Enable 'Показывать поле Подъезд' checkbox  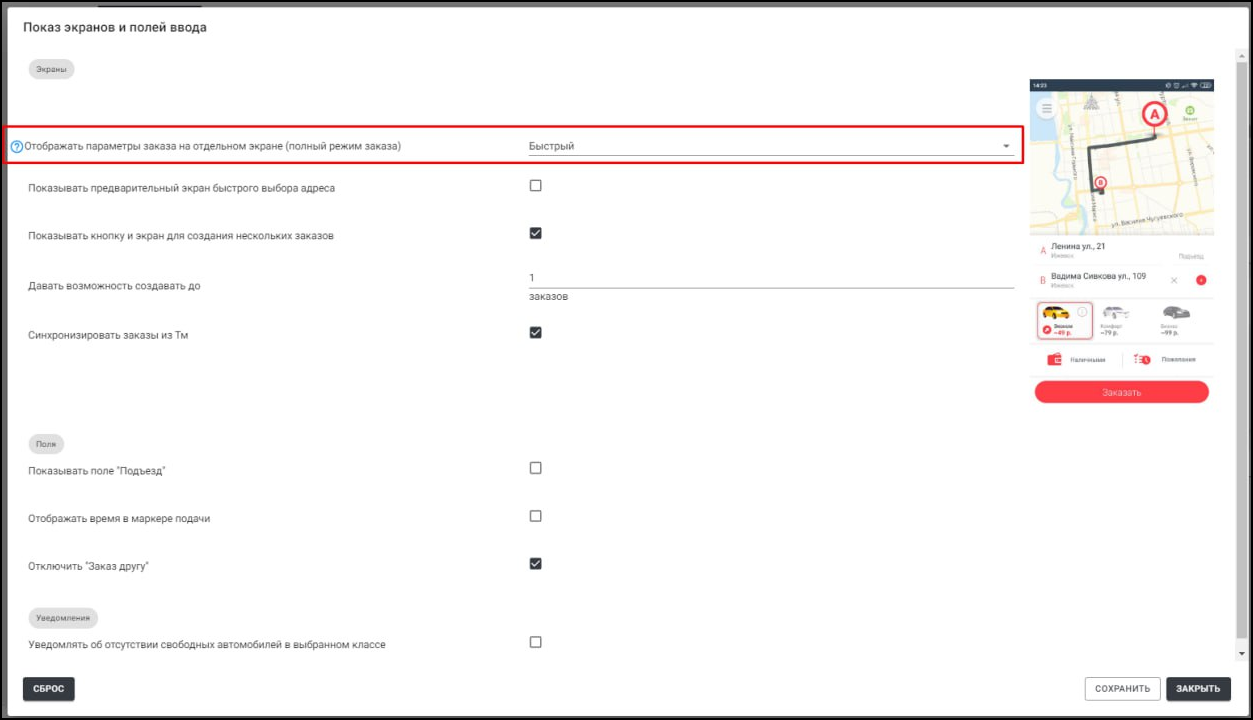pos(535,468)
